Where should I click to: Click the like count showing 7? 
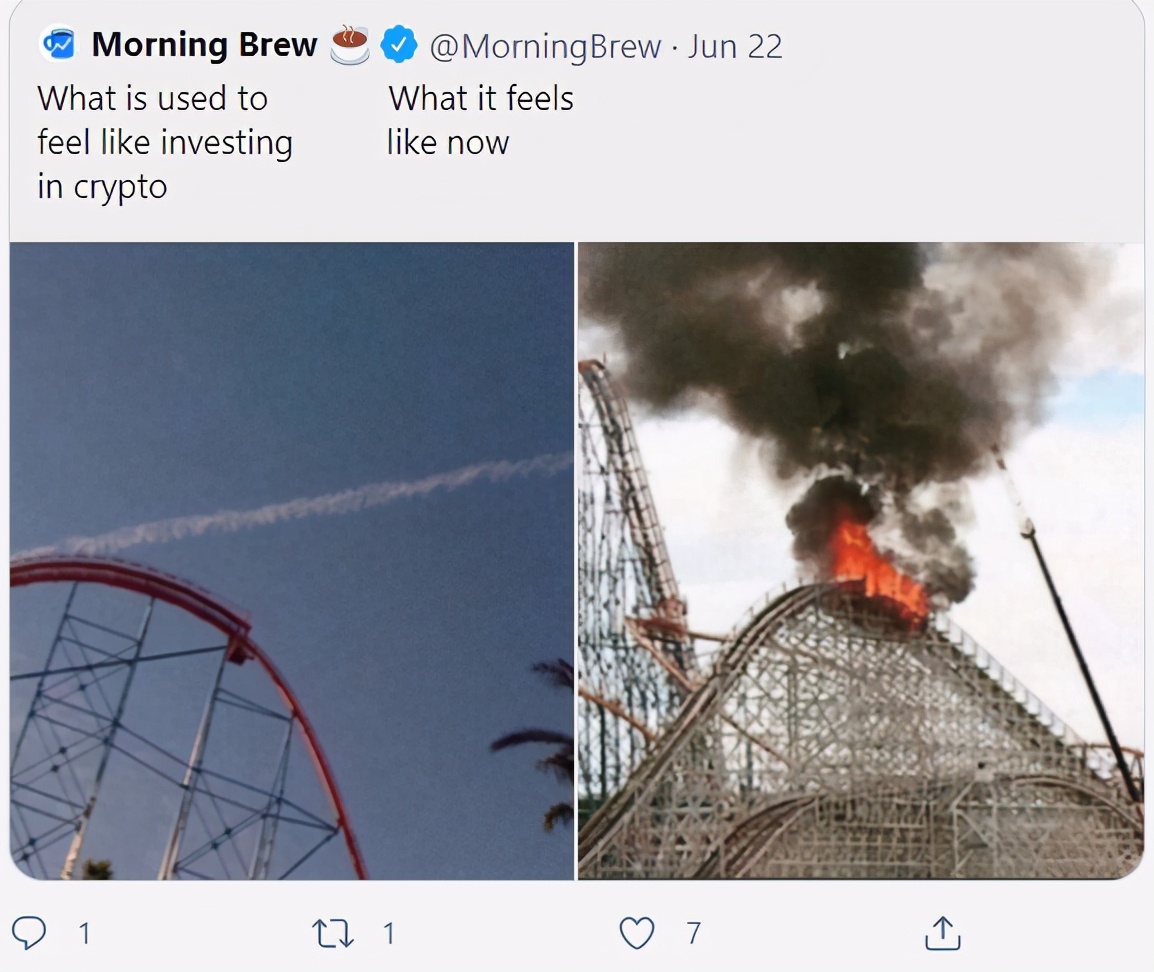[693, 934]
